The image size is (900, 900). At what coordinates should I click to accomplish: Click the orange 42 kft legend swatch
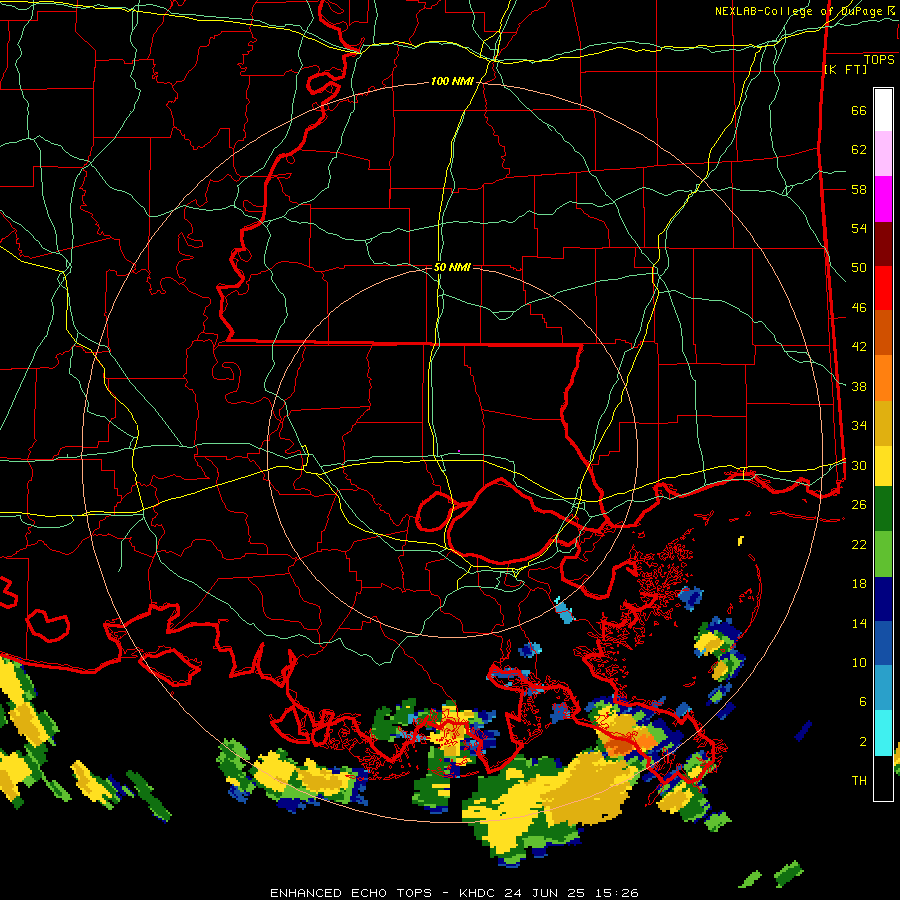[x=883, y=378]
